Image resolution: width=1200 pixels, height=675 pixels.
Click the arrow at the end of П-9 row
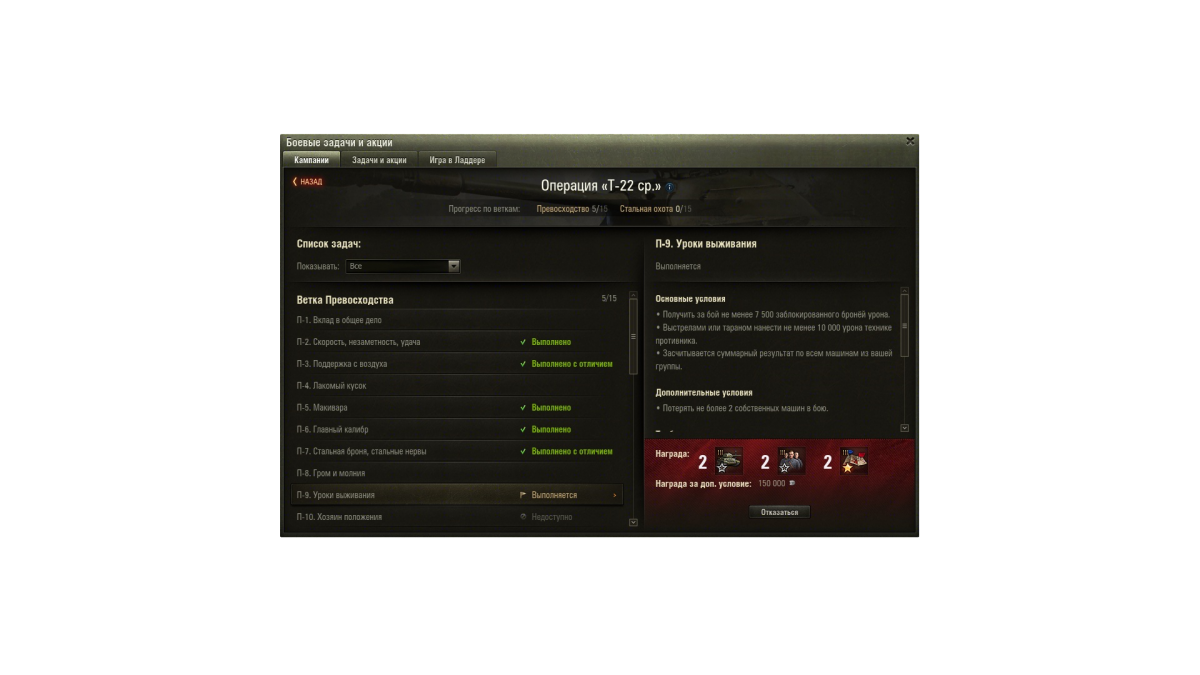614,495
